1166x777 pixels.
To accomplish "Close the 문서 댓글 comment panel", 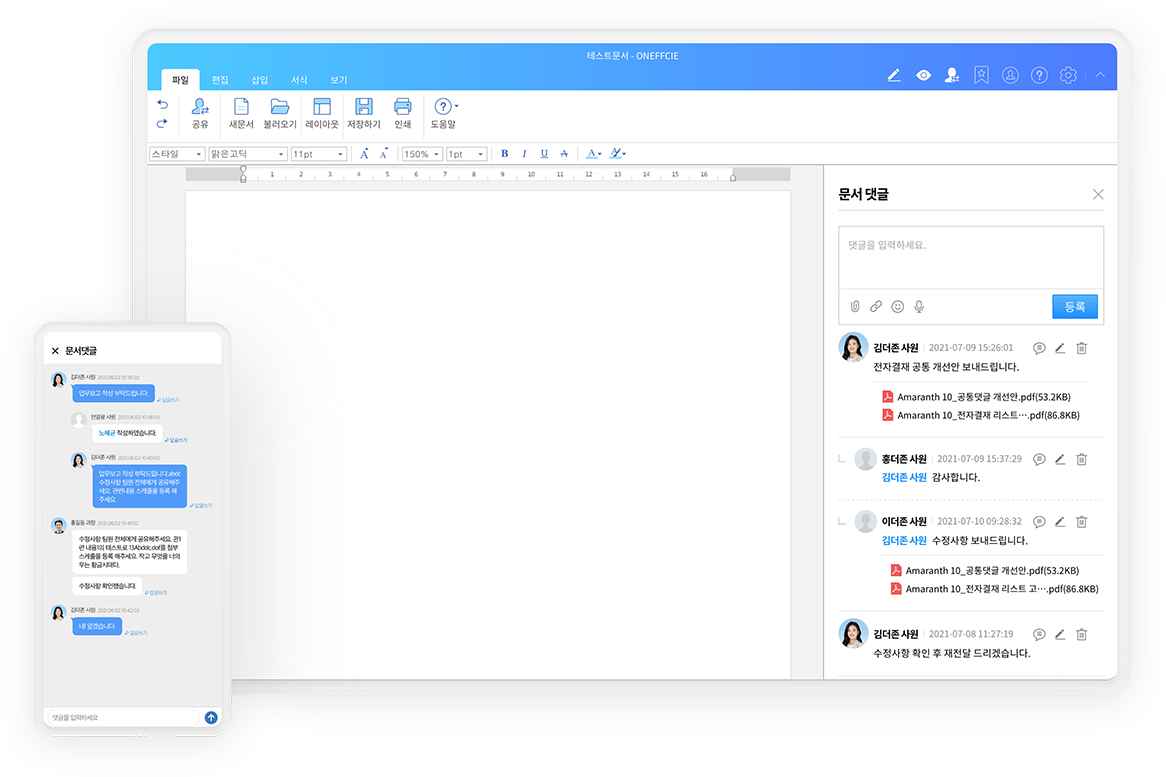I will pyautogui.click(x=1098, y=195).
